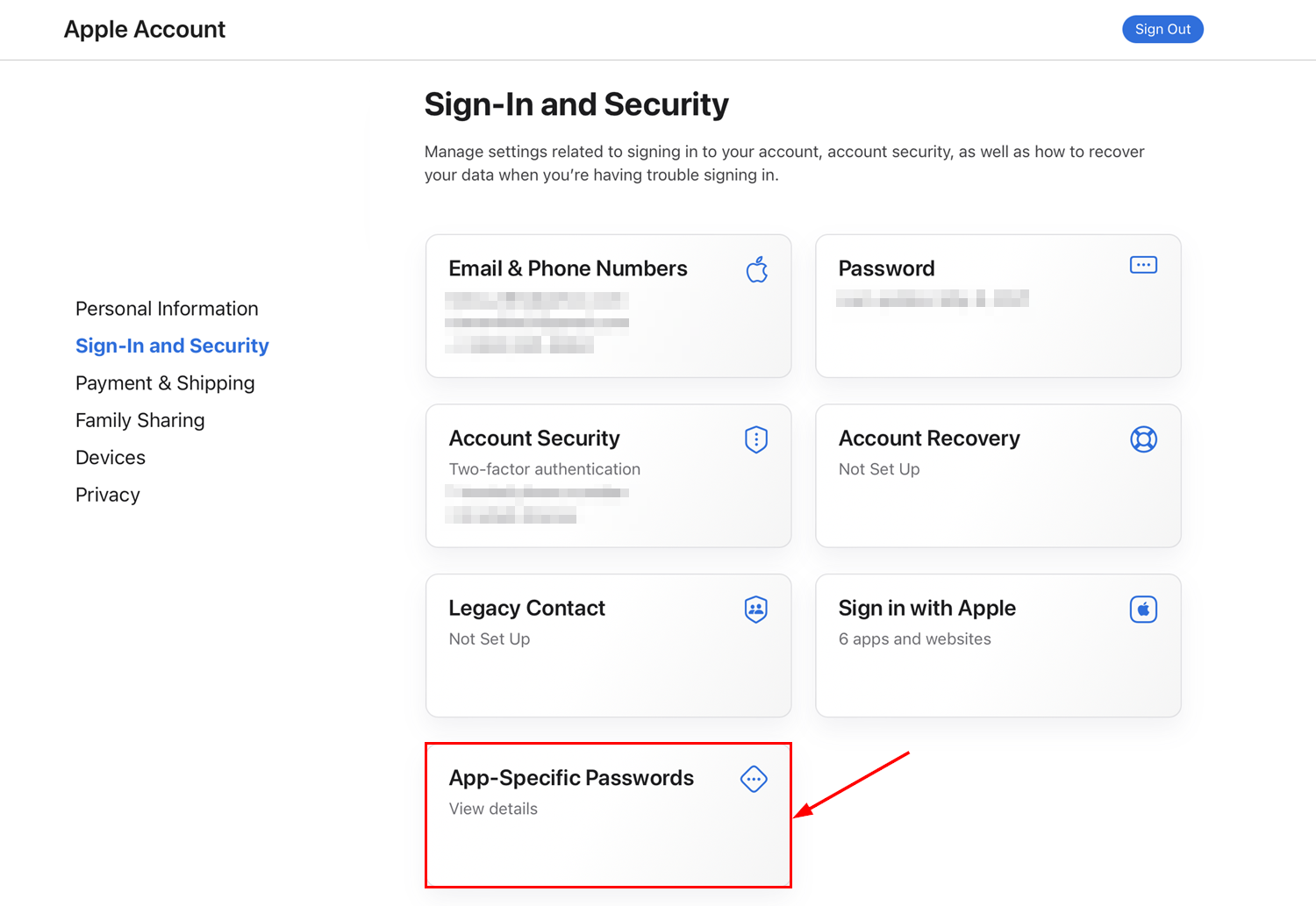Open Sign in with Apple showing 6 apps
The image size is (1316, 906).
point(998,646)
